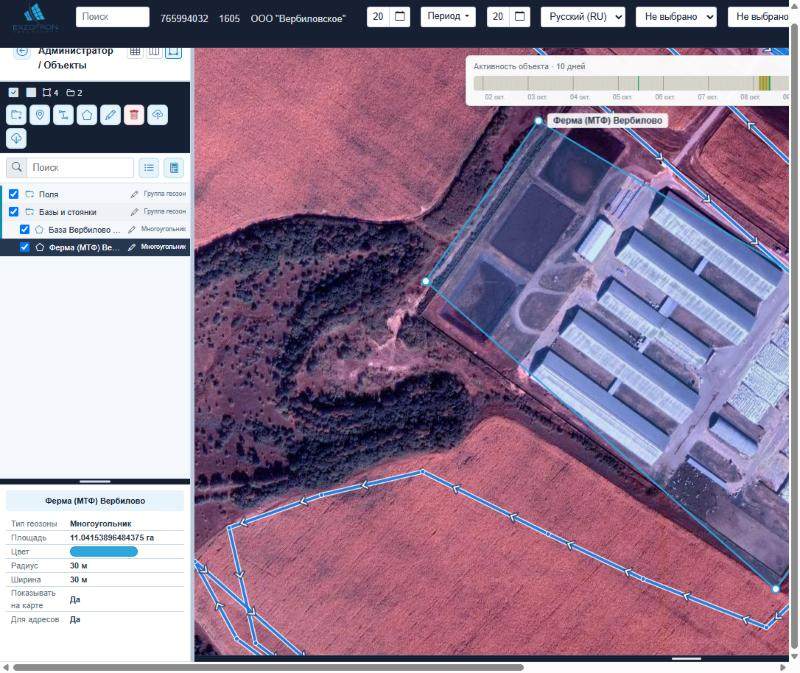Click the add geozone group folder icon
This screenshot has width=800, height=673.
(16, 115)
